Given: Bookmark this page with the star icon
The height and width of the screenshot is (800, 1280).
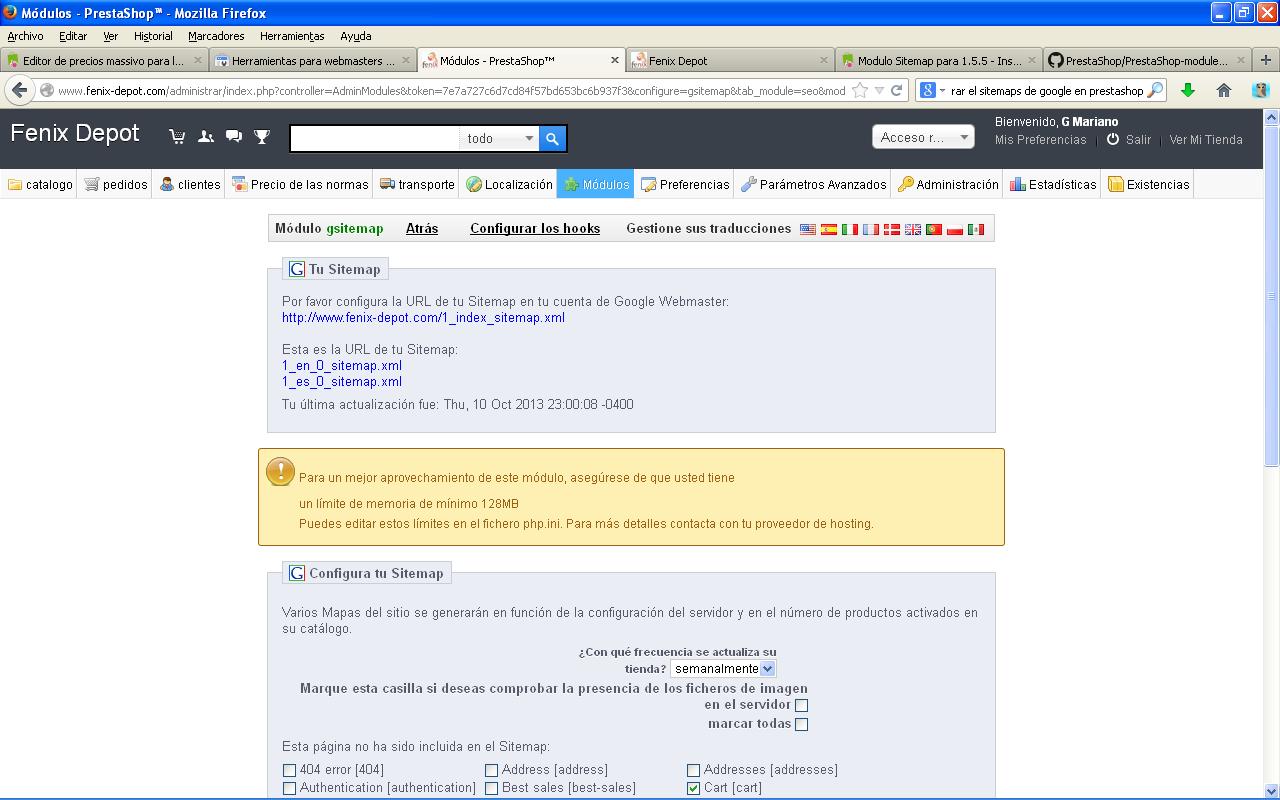Looking at the screenshot, I should (860, 90).
